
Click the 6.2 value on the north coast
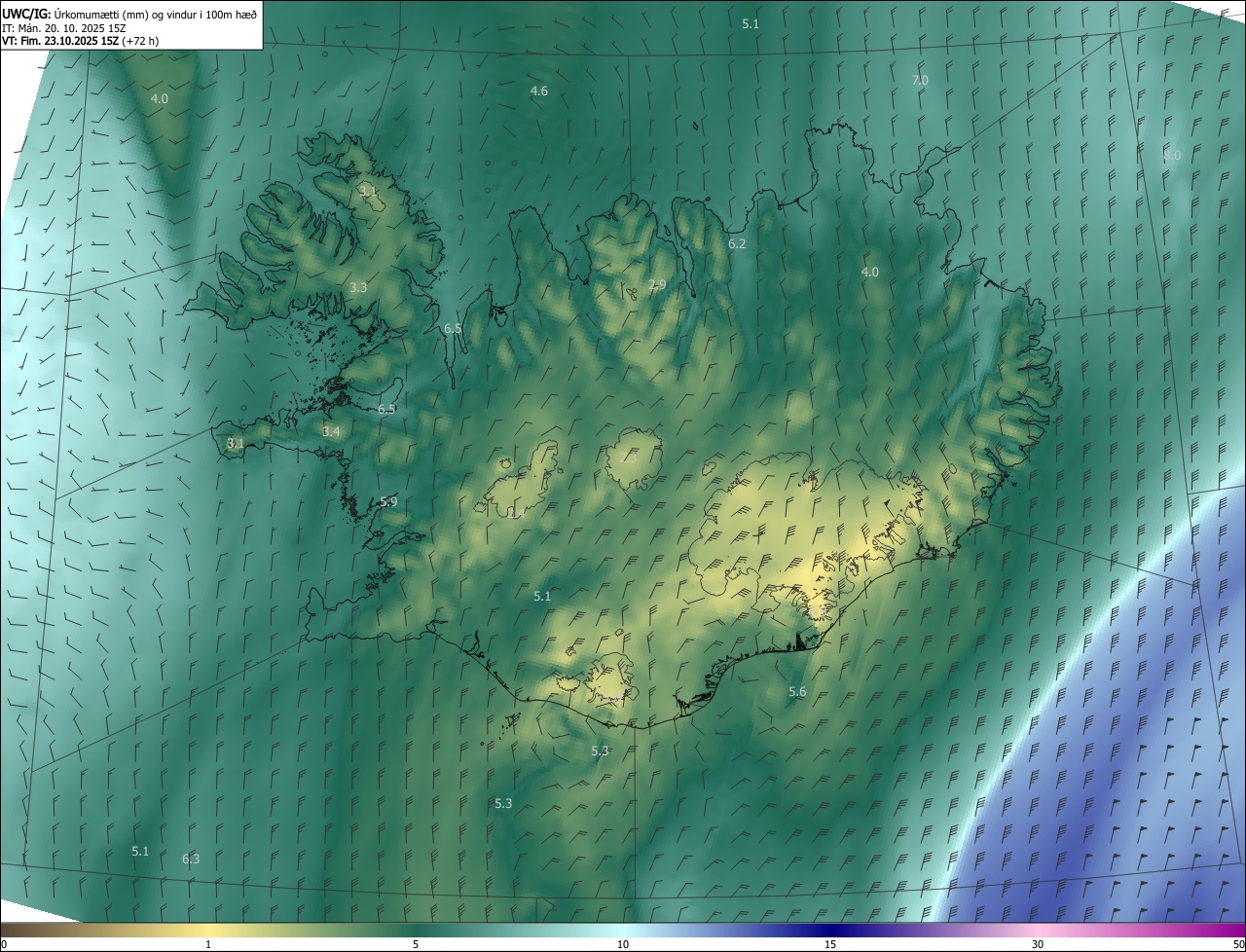[737, 243]
